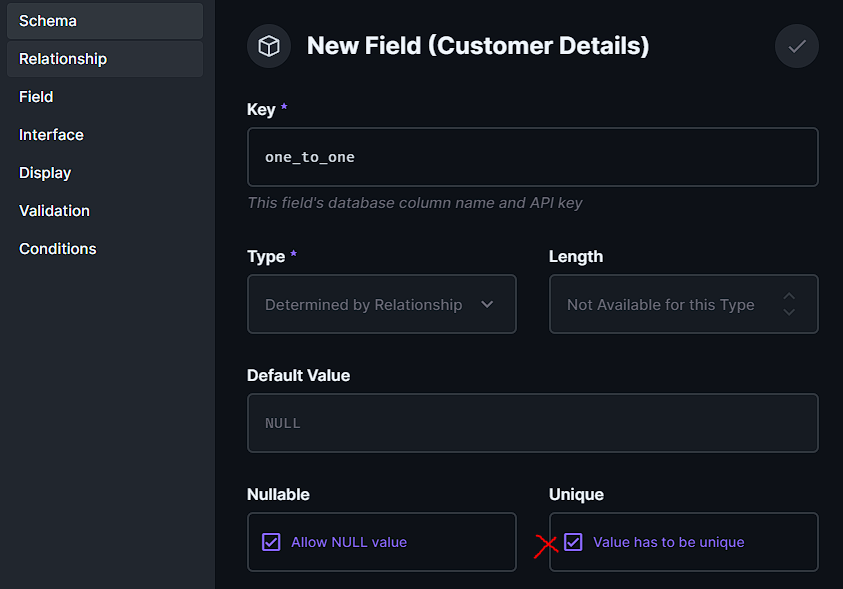The height and width of the screenshot is (589, 843).
Task: Click the 'Not Available for this Type' Length field
Action: (660, 304)
